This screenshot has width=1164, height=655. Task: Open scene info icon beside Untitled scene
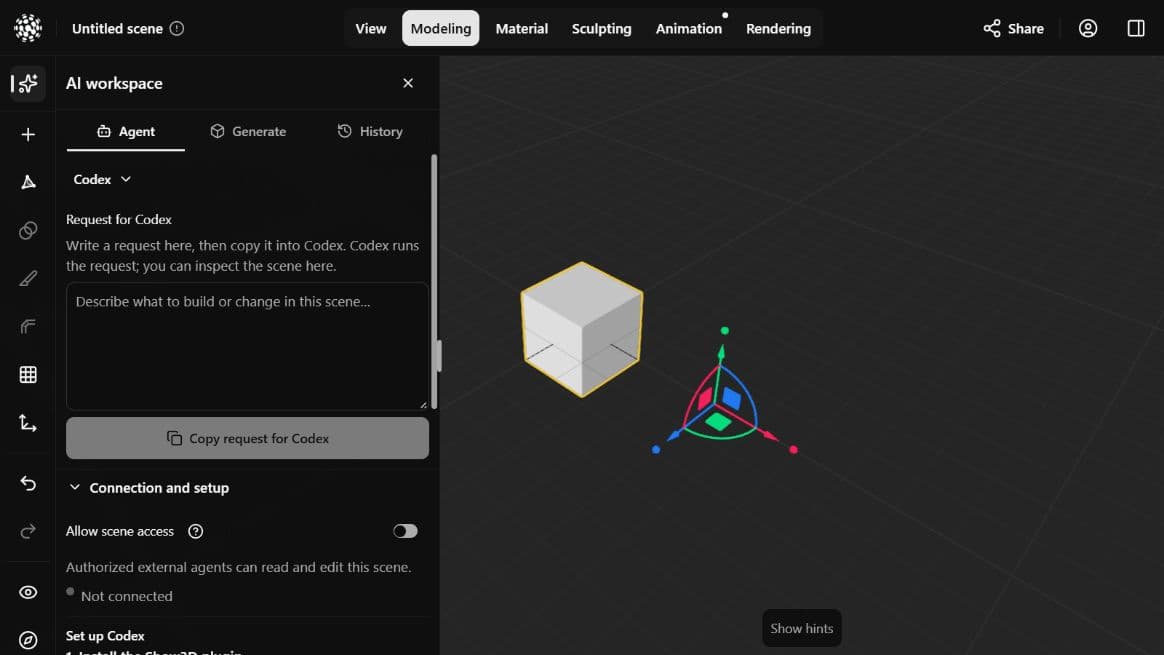[177, 28]
